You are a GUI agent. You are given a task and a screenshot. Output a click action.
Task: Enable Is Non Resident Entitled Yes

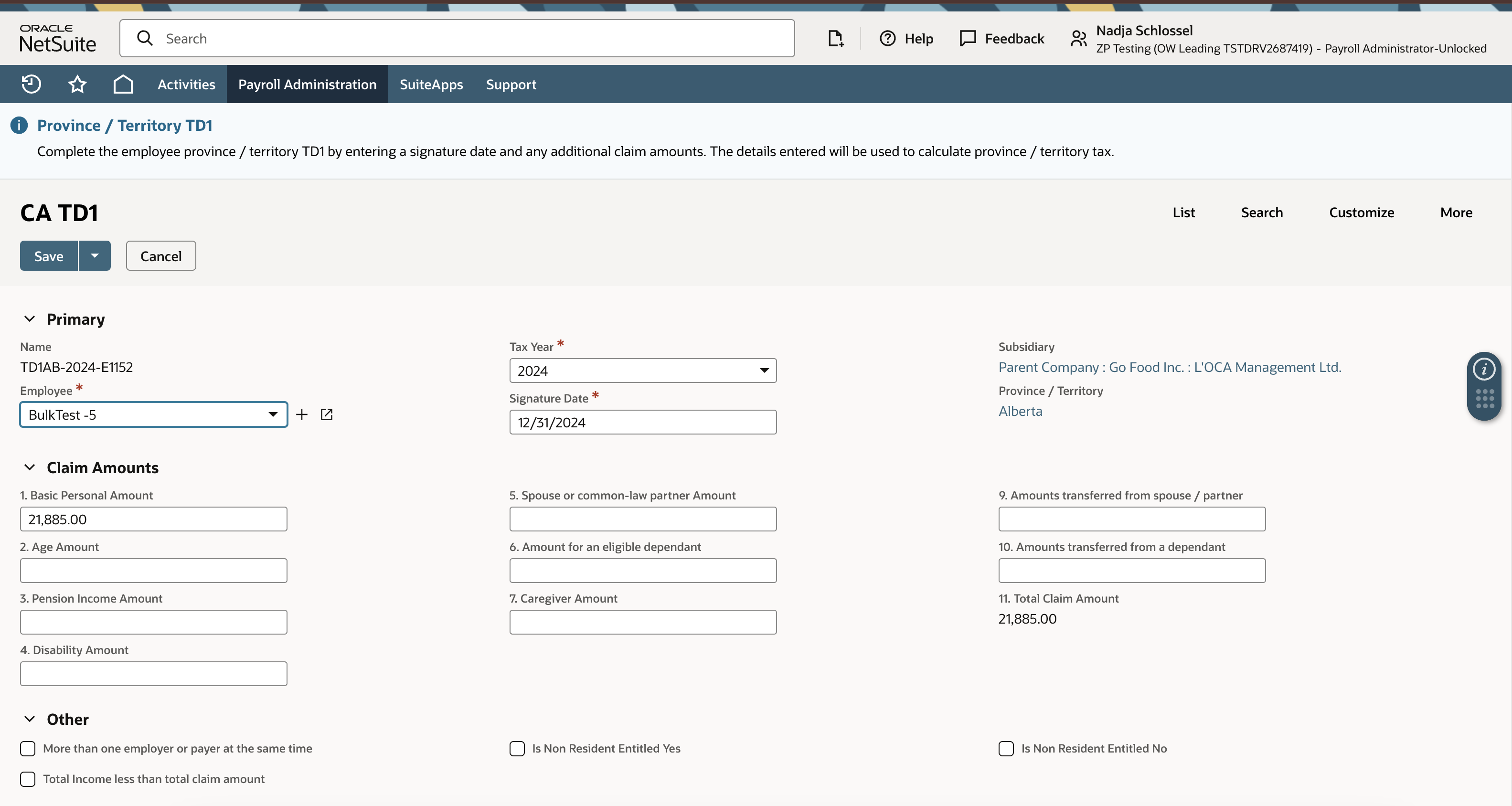(x=517, y=749)
